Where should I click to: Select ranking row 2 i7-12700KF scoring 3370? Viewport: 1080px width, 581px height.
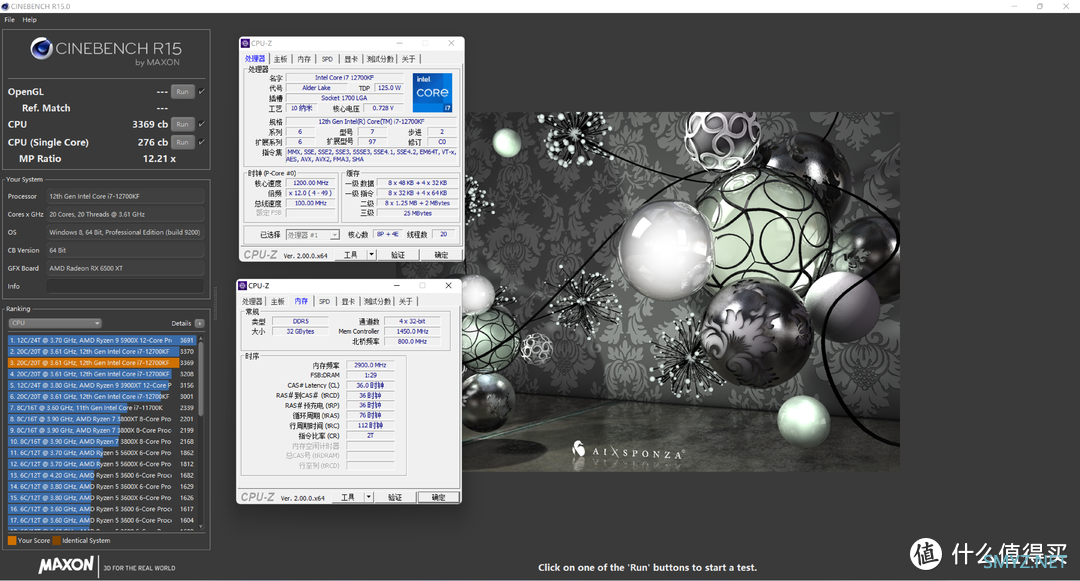(101, 351)
